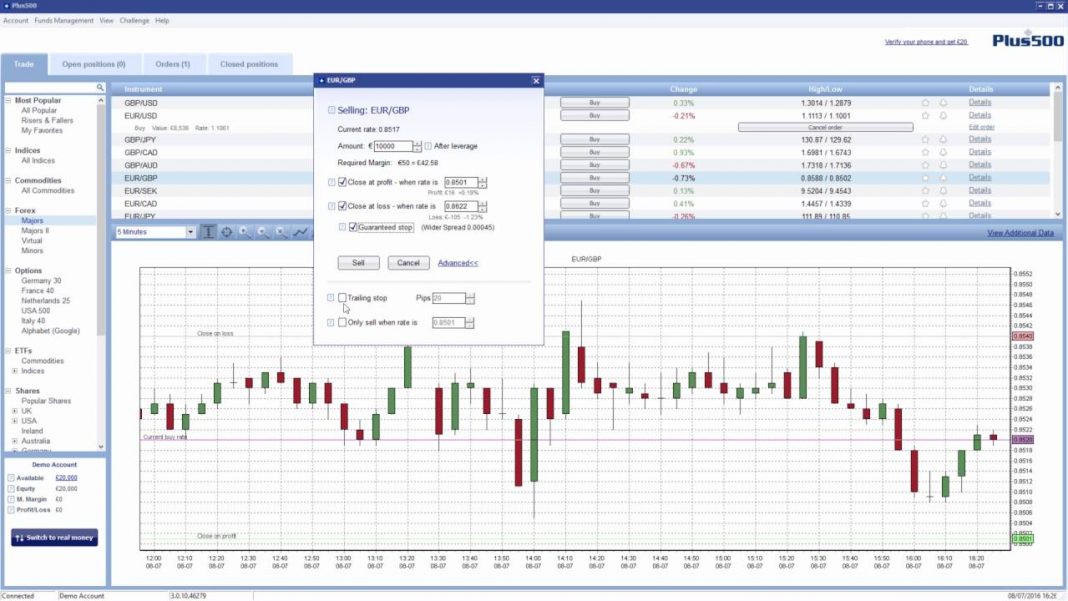Screen dimensions: 1068x601
Task: Open Details link for GBP/AUD
Action: click(979, 165)
